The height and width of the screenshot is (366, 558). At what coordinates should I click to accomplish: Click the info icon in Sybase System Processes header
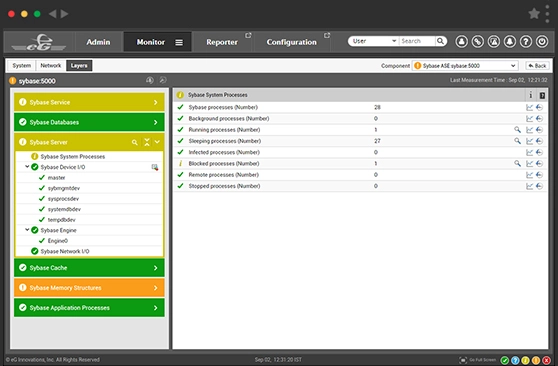coord(531,95)
